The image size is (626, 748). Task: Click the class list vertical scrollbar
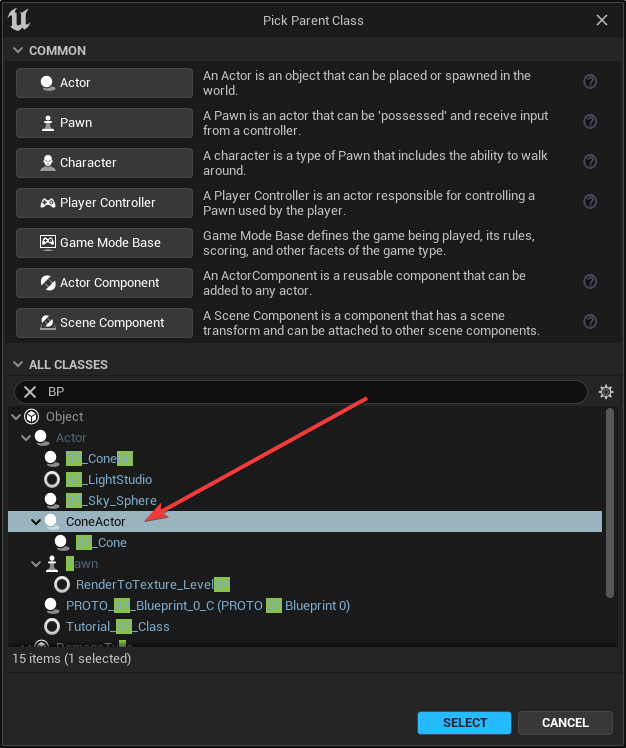coord(609,500)
